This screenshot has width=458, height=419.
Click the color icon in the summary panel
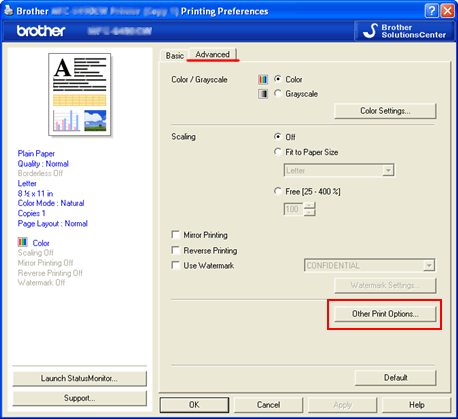pyautogui.click(x=22, y=242)
